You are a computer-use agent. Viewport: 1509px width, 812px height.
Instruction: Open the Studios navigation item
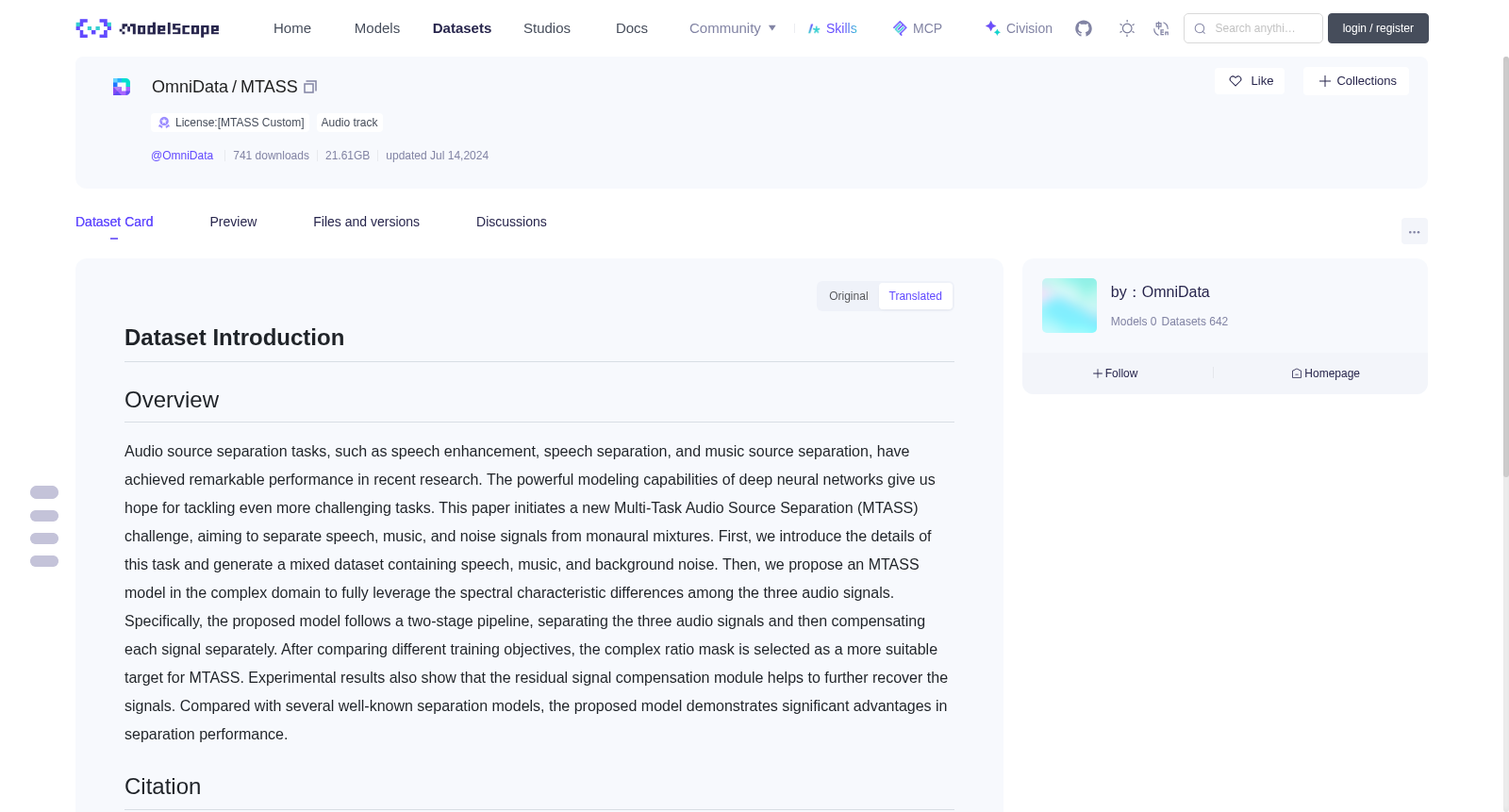pos(547,28)
